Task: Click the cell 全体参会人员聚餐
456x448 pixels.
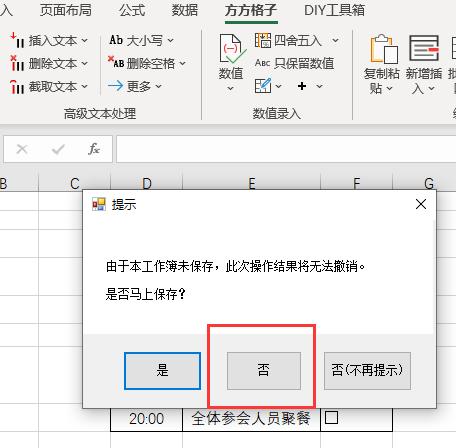Action: coord(252,419)
